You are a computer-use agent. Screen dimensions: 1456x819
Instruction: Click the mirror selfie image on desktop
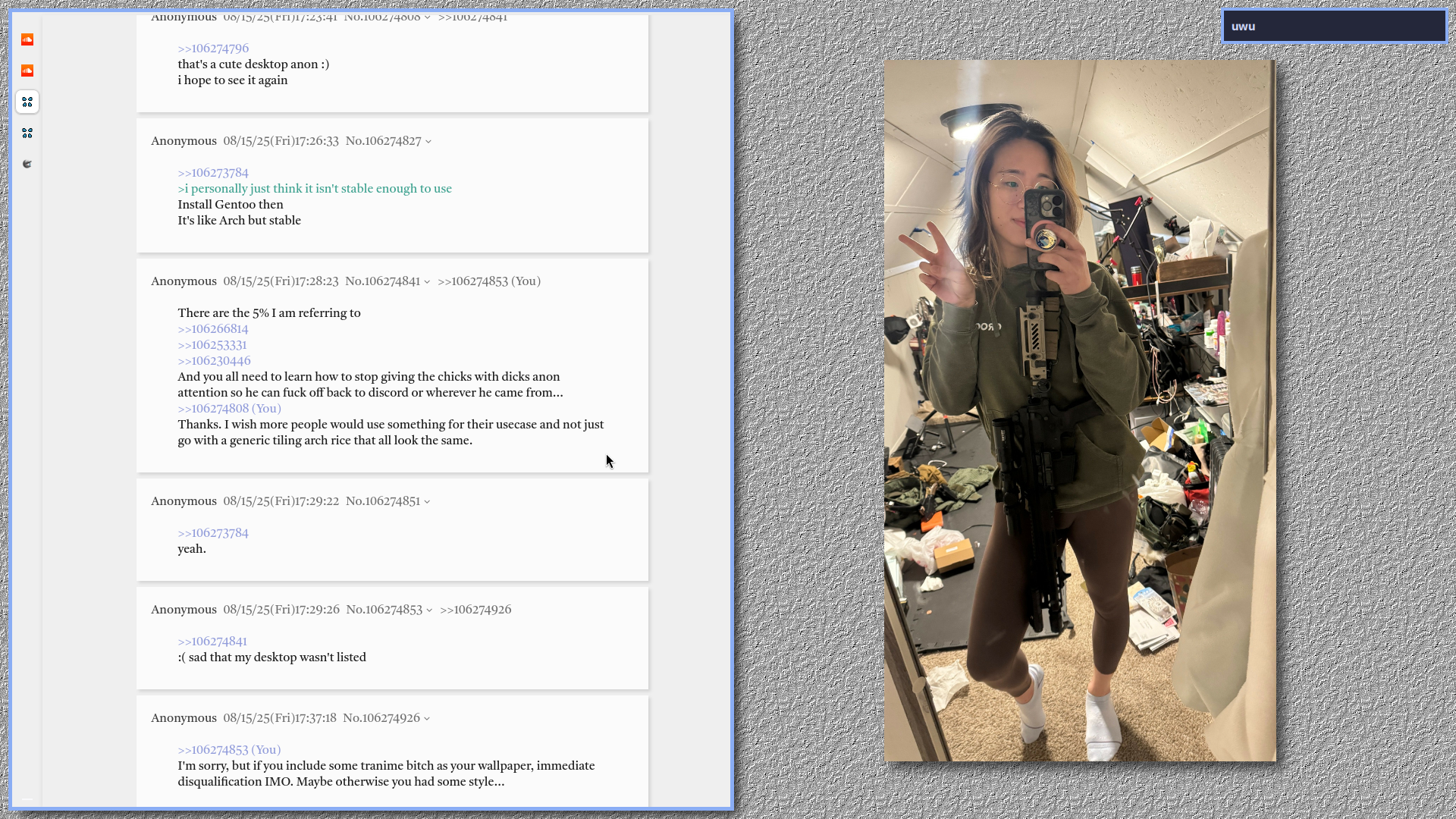[x=1079, y=410]
